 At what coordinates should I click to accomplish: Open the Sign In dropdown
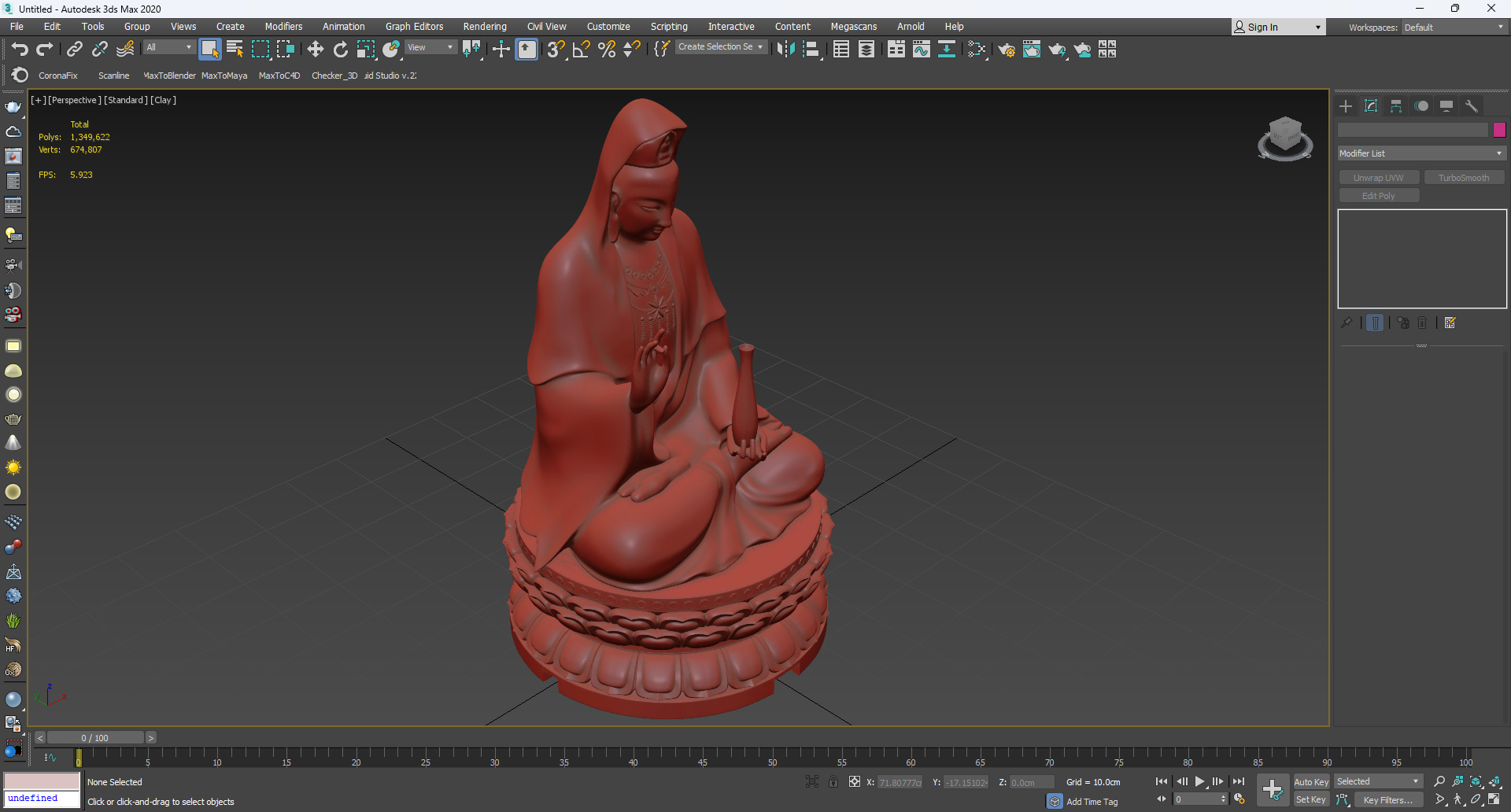tap(1278, 27)
